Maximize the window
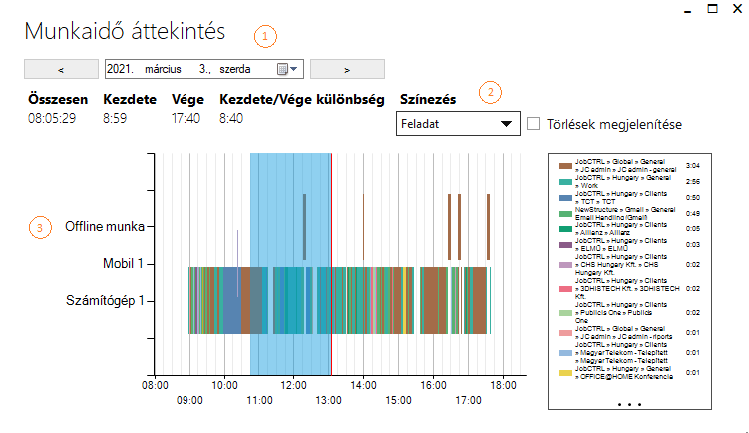The height and width of the screenshot is (433, 749). (713, 8)
